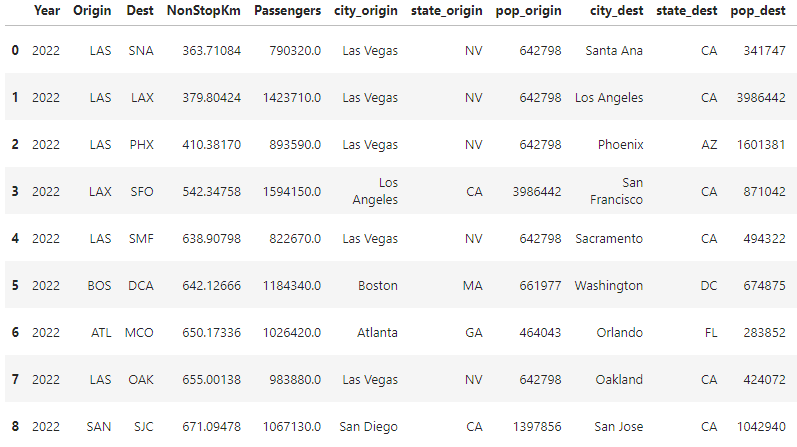Click the MCO destination code cell
Image resolution: width=797 pixels, height=447 pixels.
139,333
